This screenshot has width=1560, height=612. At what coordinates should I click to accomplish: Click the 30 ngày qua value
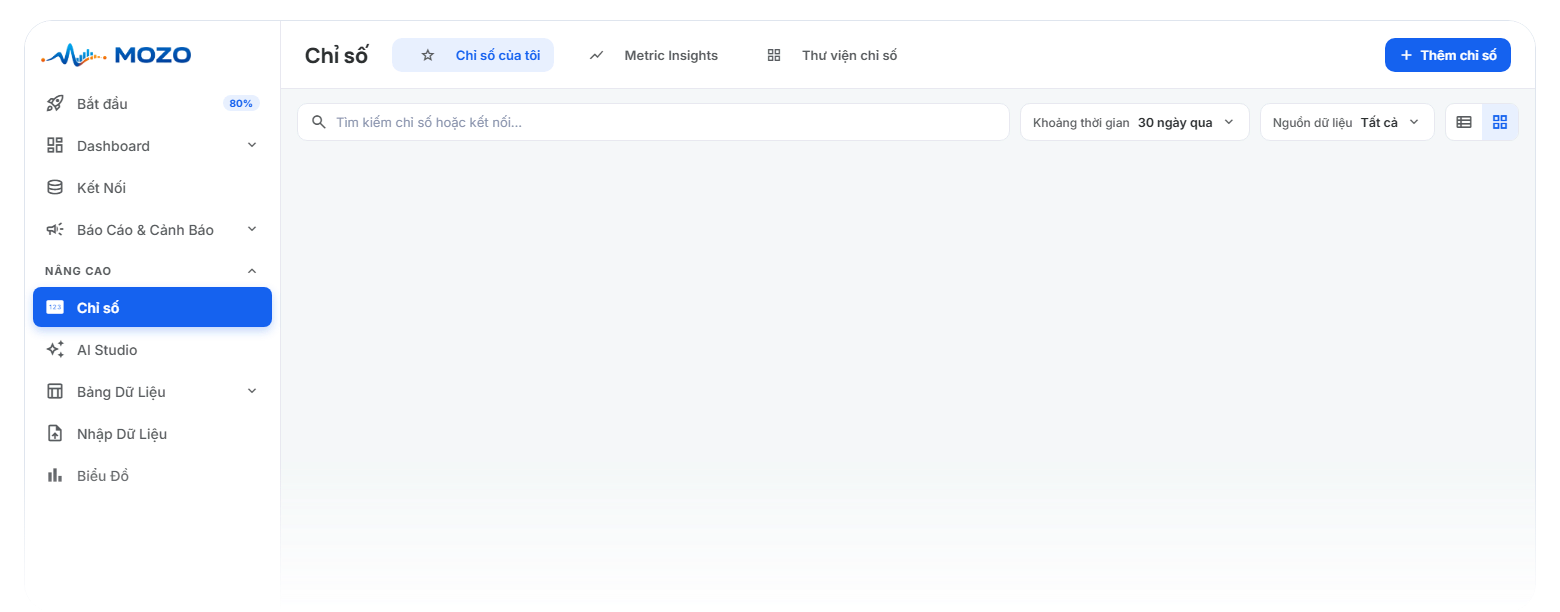tap(1175, 122)
